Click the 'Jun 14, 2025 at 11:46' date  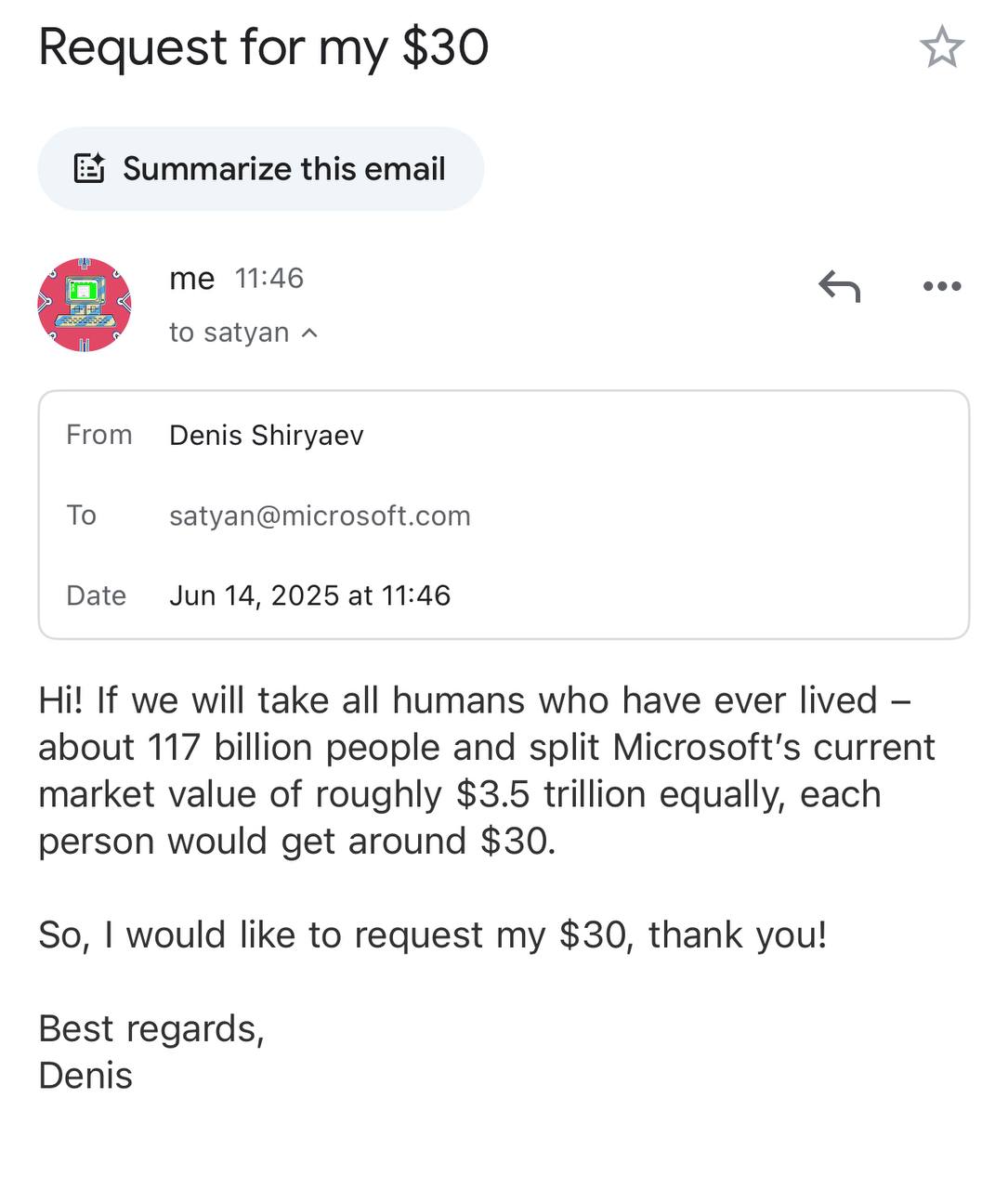point(309,595)
